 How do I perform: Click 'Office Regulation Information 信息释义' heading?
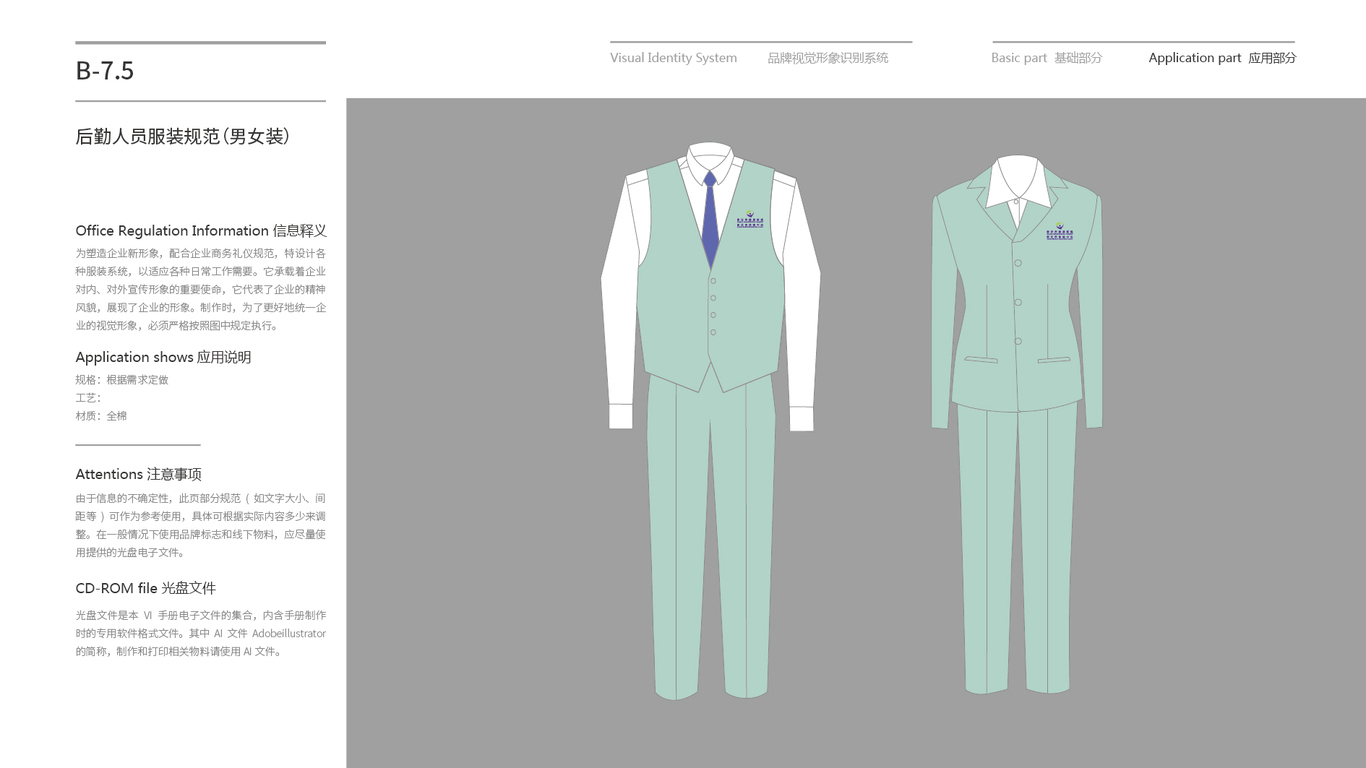tap(201, 230)
